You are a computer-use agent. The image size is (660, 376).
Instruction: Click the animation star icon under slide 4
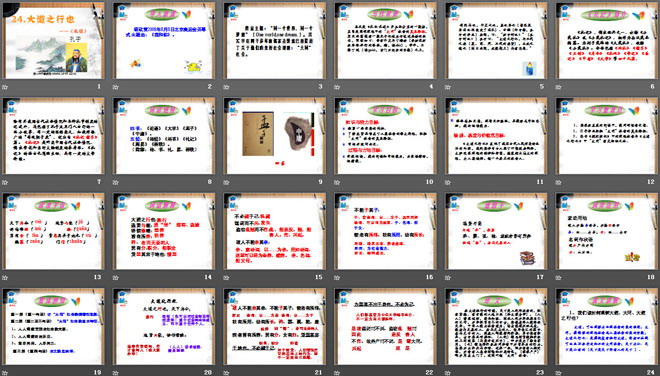coord(337,87)
